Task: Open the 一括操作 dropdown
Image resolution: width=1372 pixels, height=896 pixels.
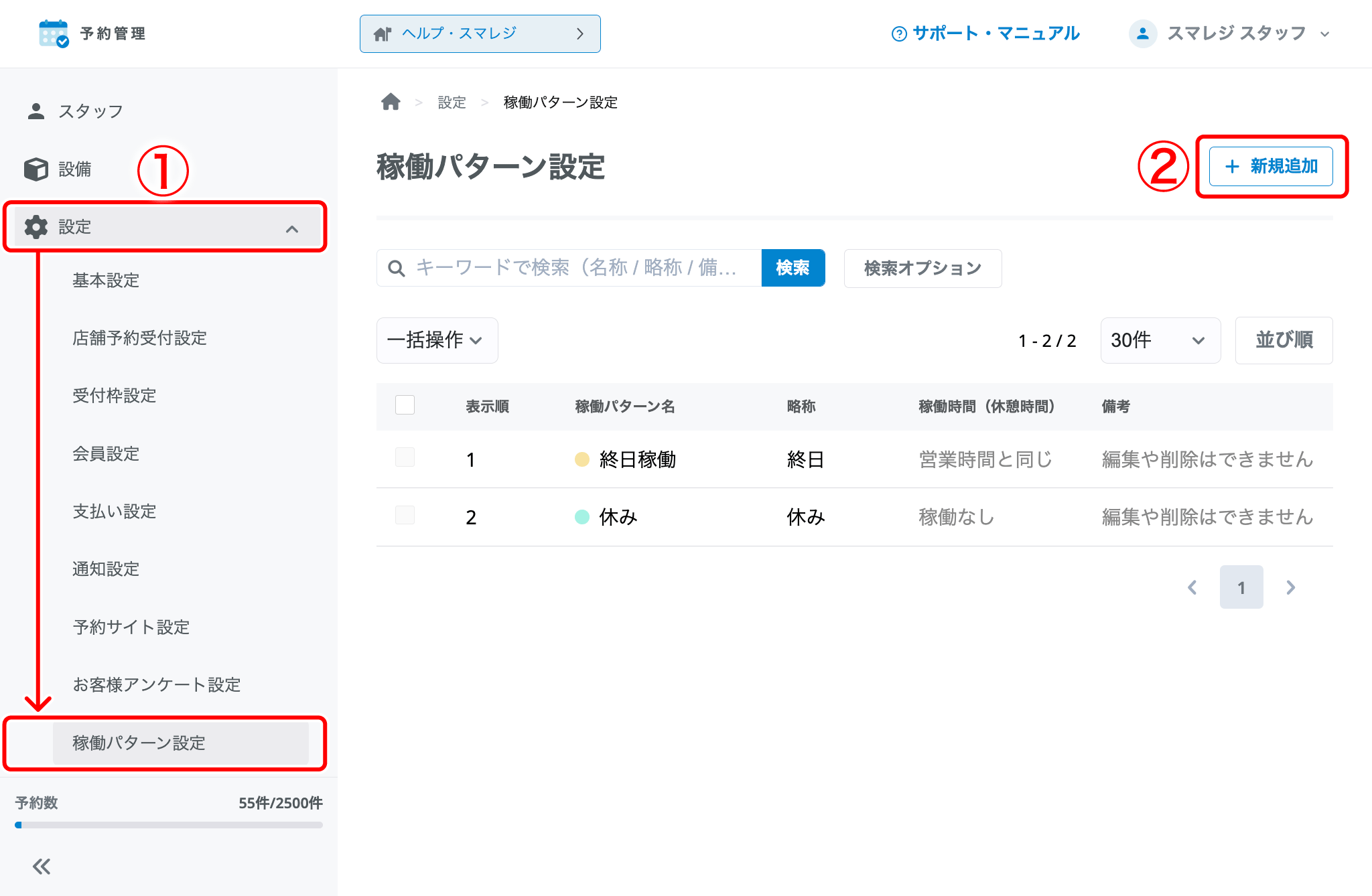Action: pos(437,340)
